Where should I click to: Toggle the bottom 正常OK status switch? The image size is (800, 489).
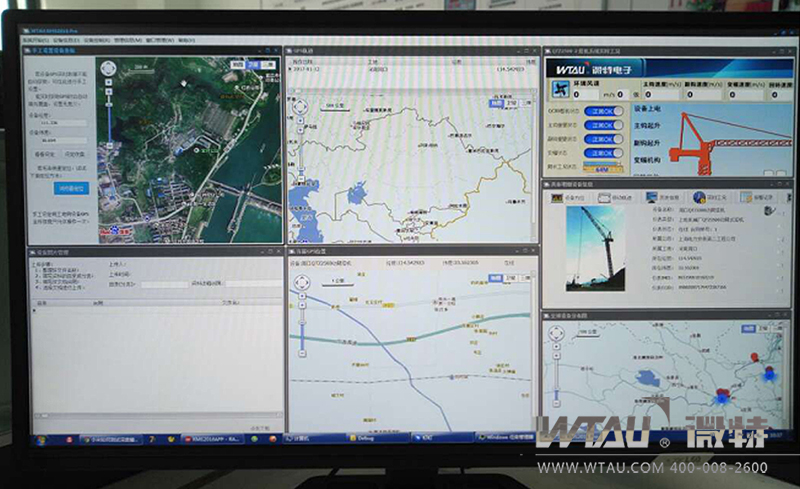(x=602, y=153)
